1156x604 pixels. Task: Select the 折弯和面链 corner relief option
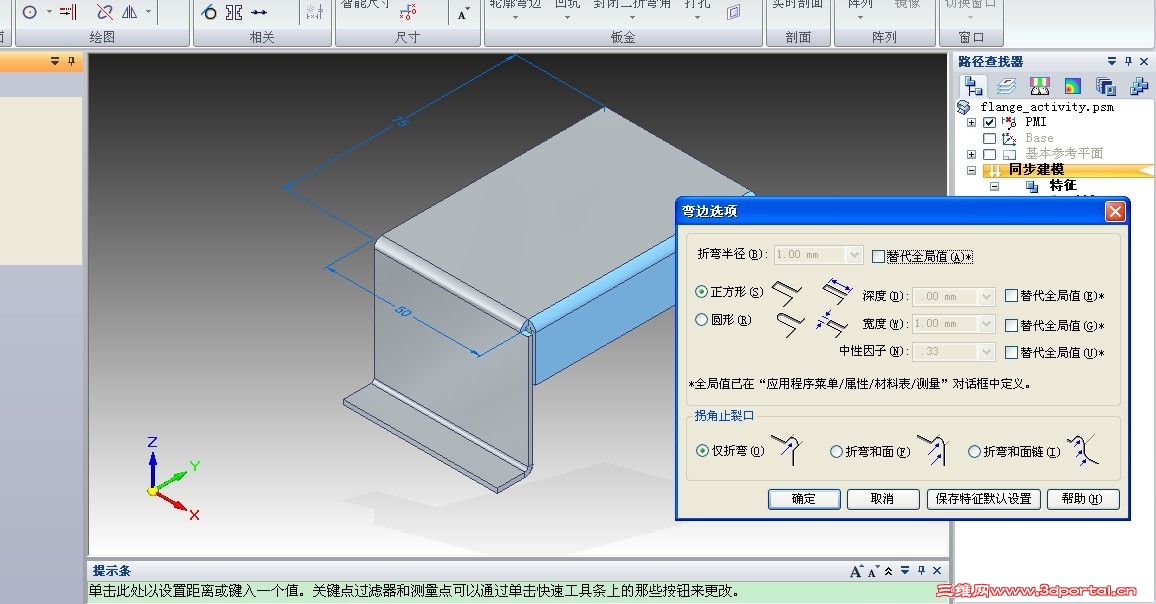pyautogui.click(x=974, y=451)
